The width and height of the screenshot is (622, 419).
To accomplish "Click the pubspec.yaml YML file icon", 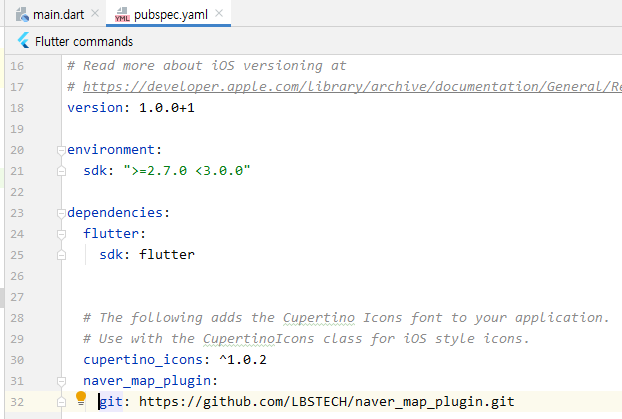I will [122, 15].
